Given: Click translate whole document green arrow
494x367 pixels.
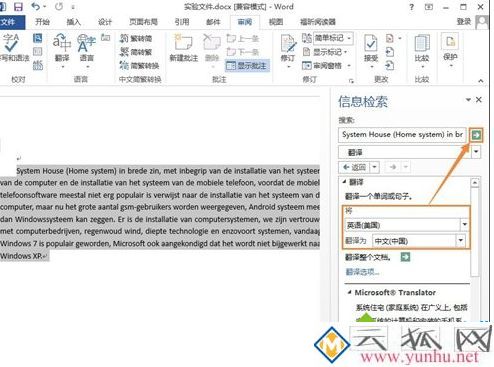Looking at the screenshot, I should click(x=405, y=257).
